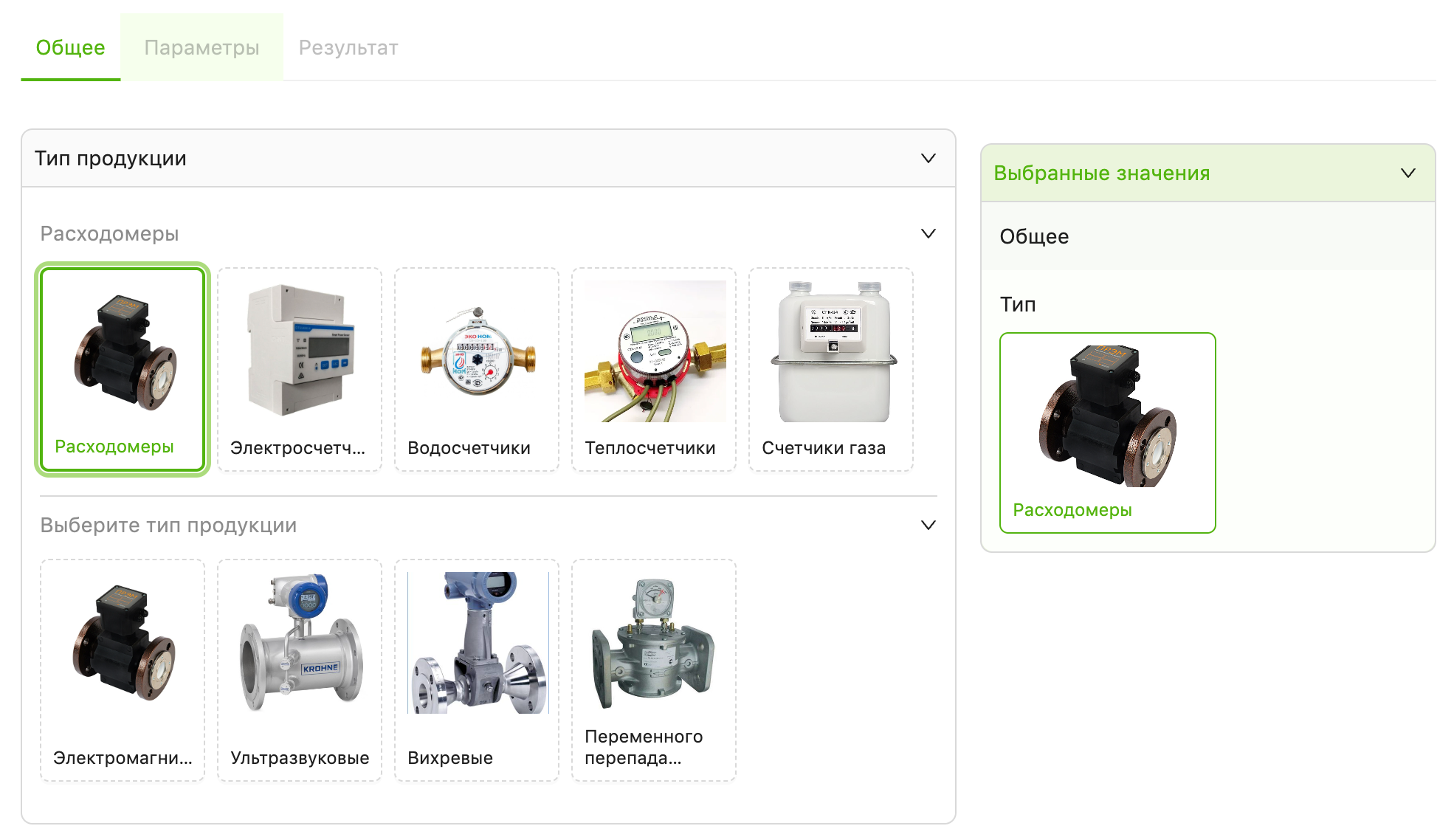Pick the Вихревые flowmeter image

point(478,642)
